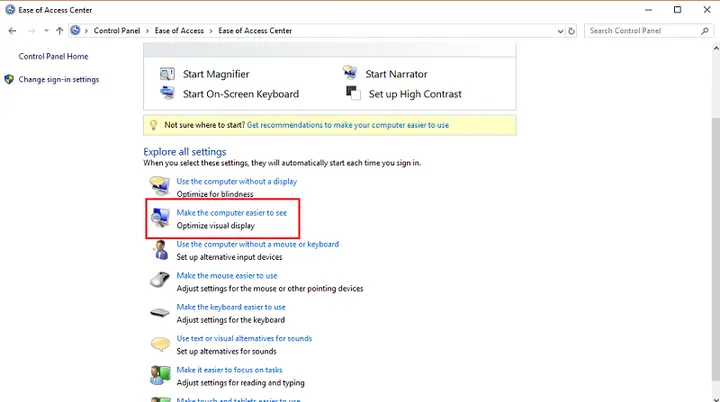Click the scrollbar up arrow
Viewport: 720px width, 402px height.
pyautogui.click(x=716, y=48)
